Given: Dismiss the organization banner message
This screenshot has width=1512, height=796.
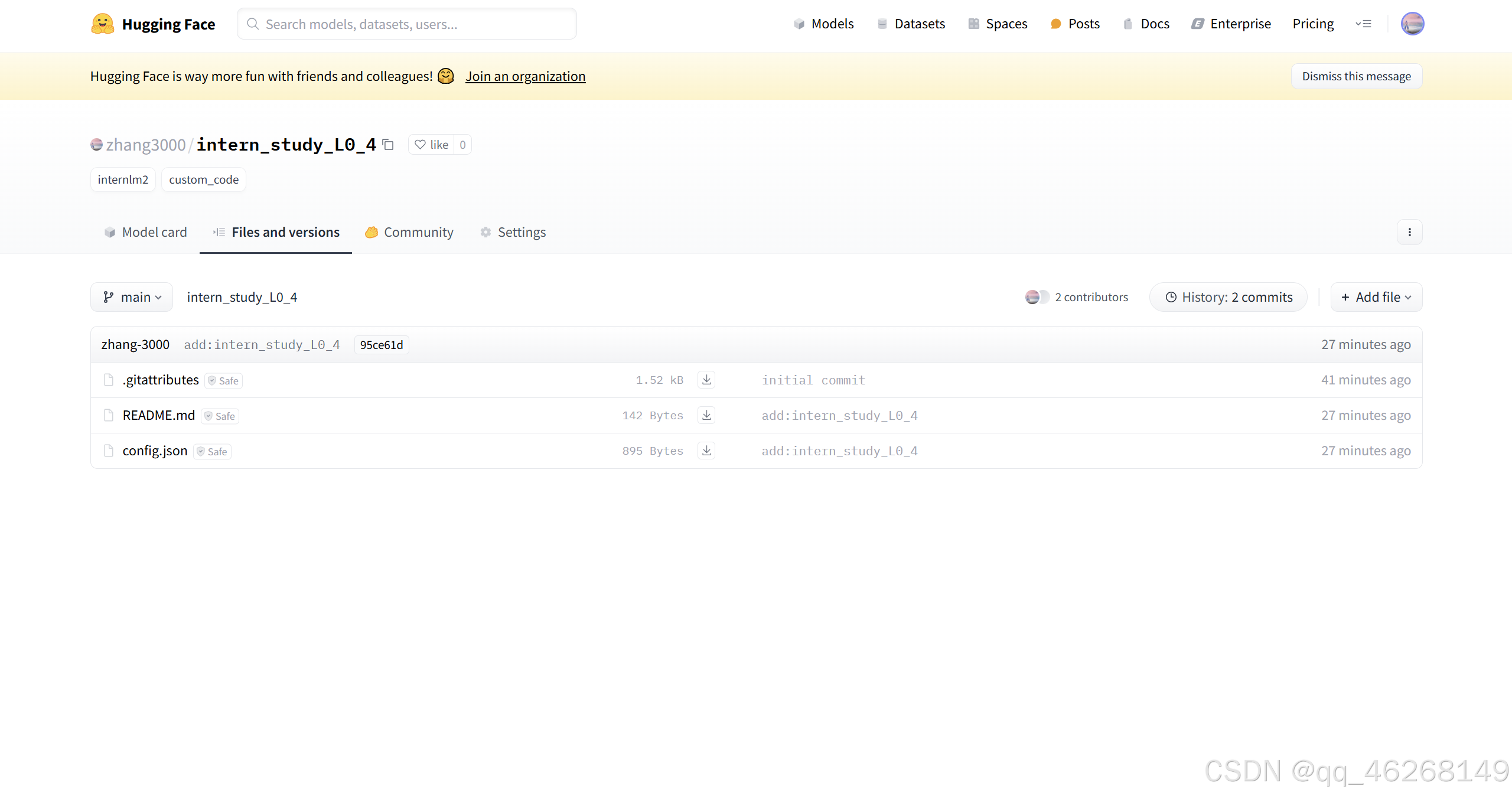Looking at the screenshot, I should tap(1356, 76).
